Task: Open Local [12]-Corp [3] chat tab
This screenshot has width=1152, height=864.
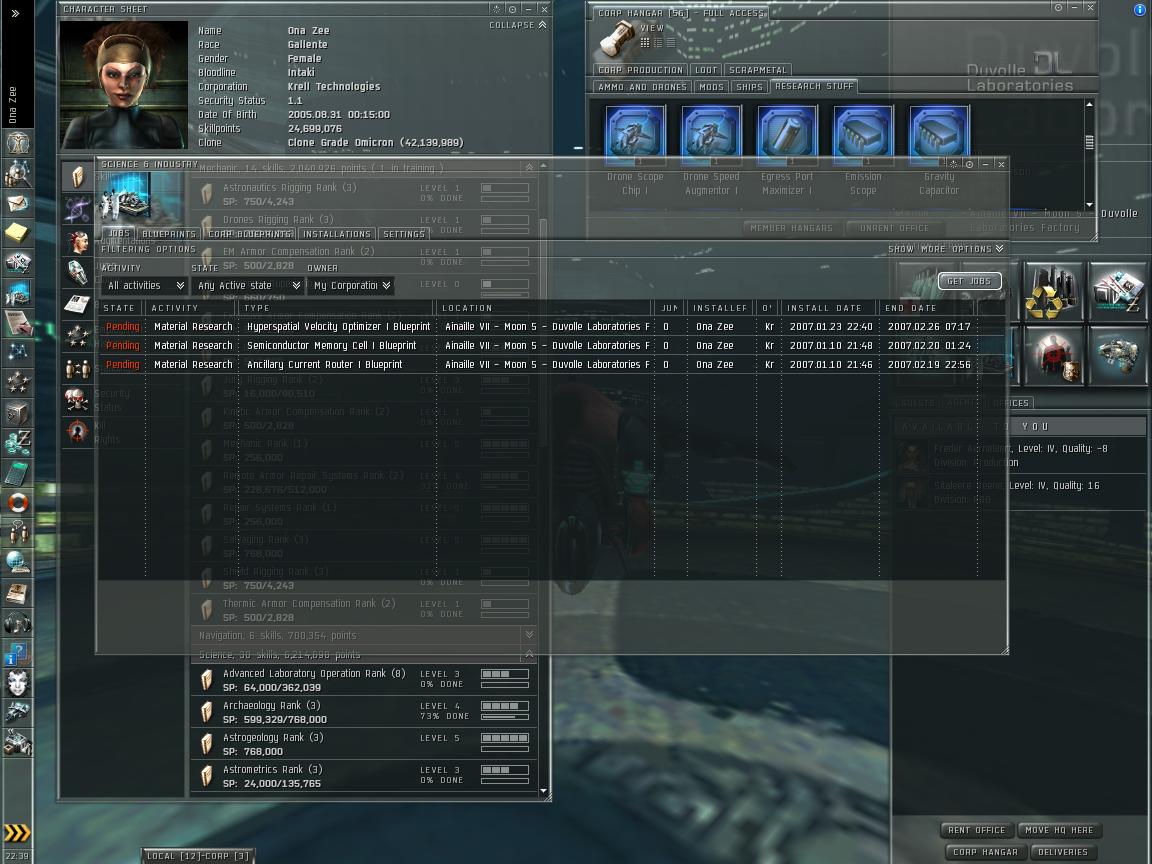Action: (x=198, y=855)
